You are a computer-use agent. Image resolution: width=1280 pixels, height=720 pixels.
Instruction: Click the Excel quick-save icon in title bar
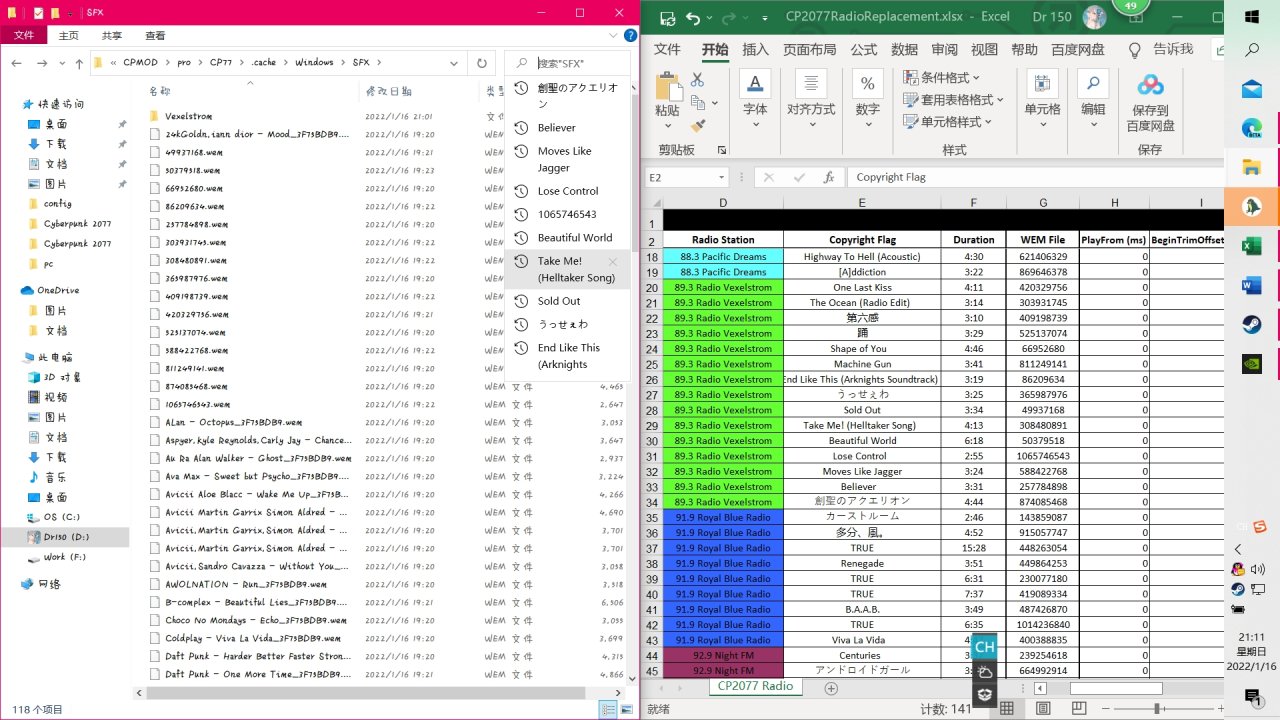point(667,17)
